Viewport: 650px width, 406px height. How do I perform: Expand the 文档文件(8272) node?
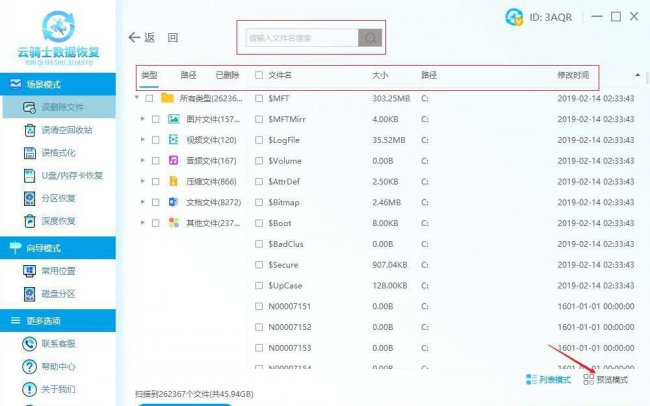click(143, 202)
